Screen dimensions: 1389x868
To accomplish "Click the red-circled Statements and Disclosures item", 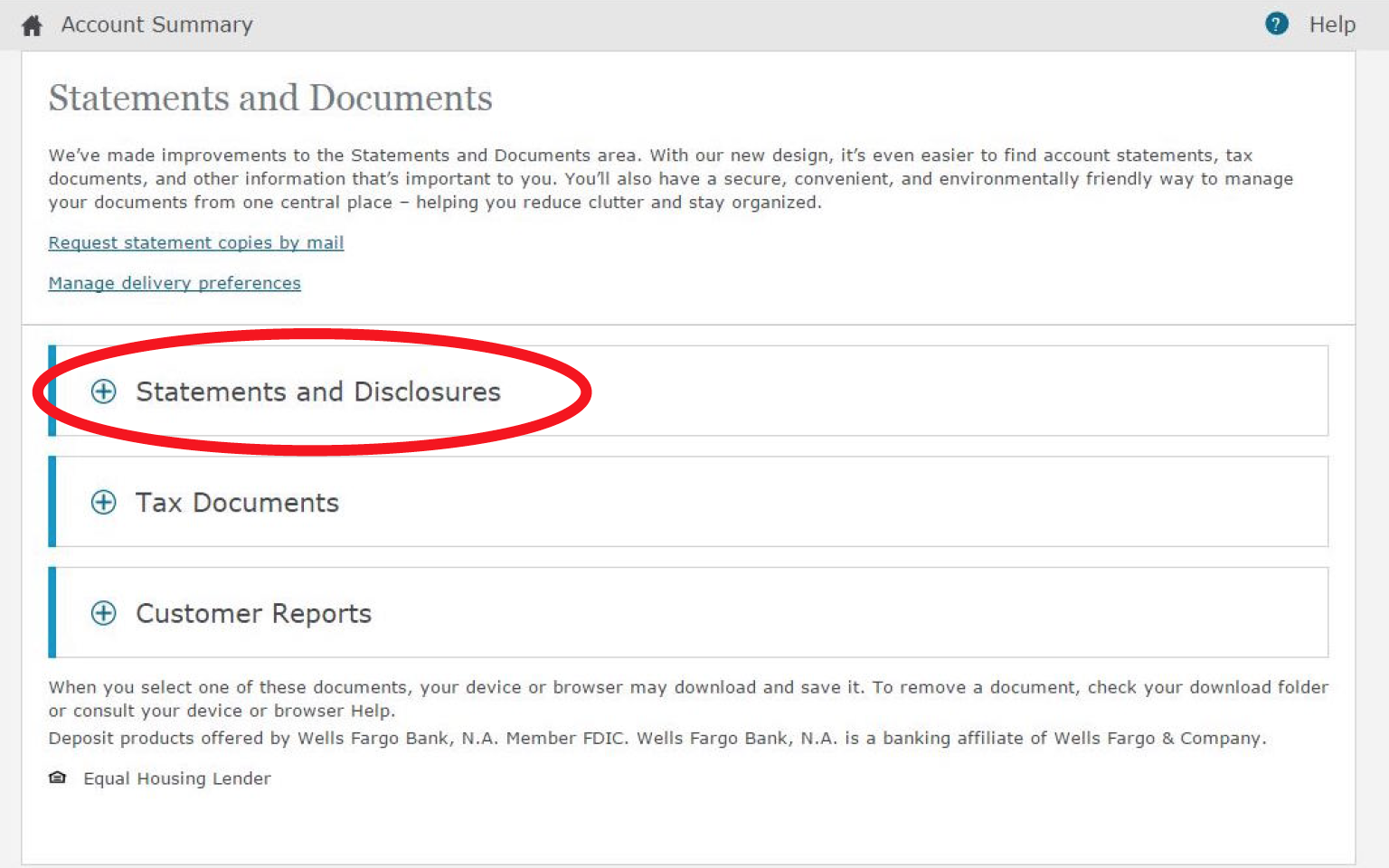I will [x=318, y=392].
